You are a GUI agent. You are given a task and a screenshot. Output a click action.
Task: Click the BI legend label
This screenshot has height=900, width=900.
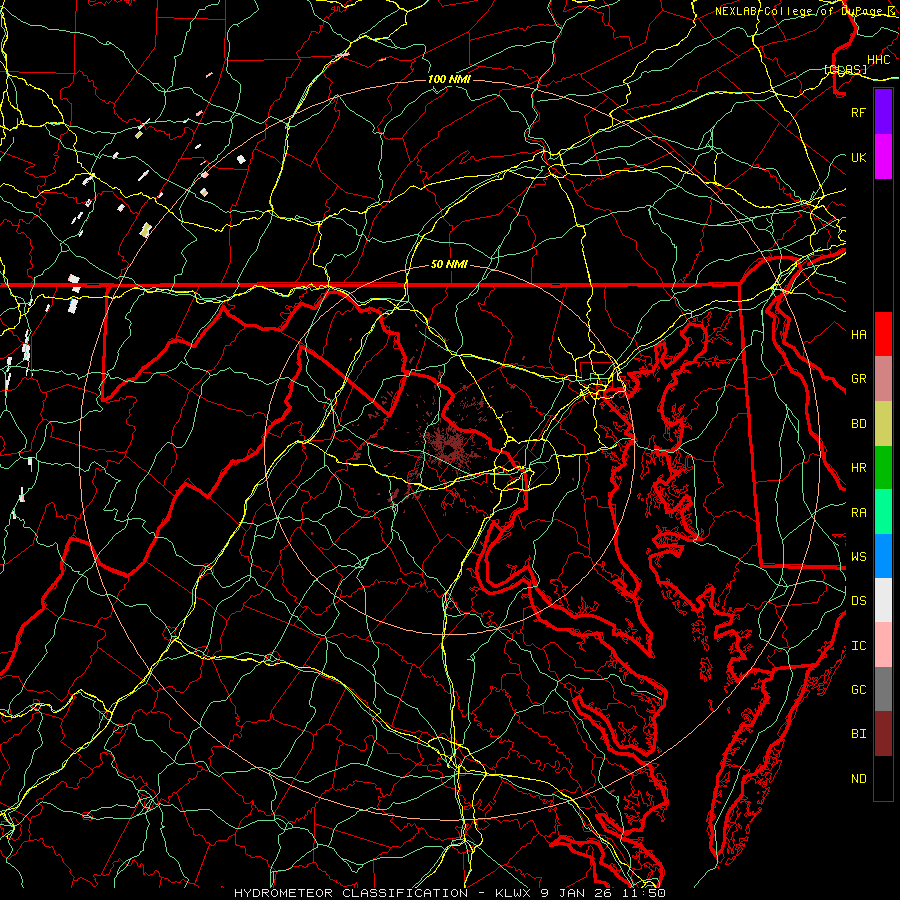[858, 734]
